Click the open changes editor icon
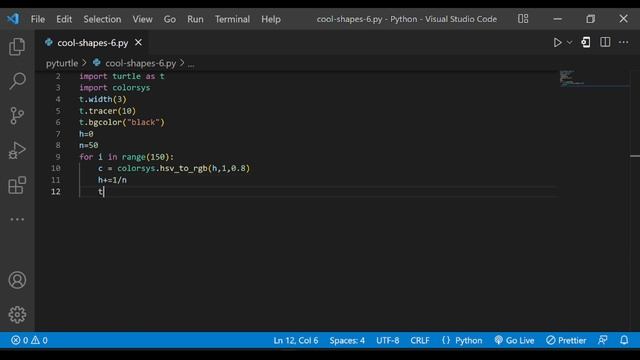Image resolution: width=640 pixels, height=360 pixels. 586,42
